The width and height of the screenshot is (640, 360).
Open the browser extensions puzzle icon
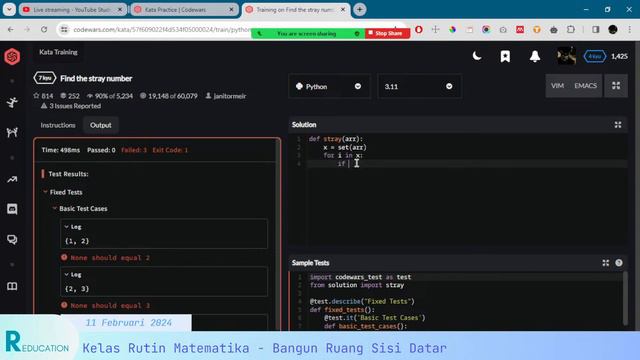click(x=571, y=29)
